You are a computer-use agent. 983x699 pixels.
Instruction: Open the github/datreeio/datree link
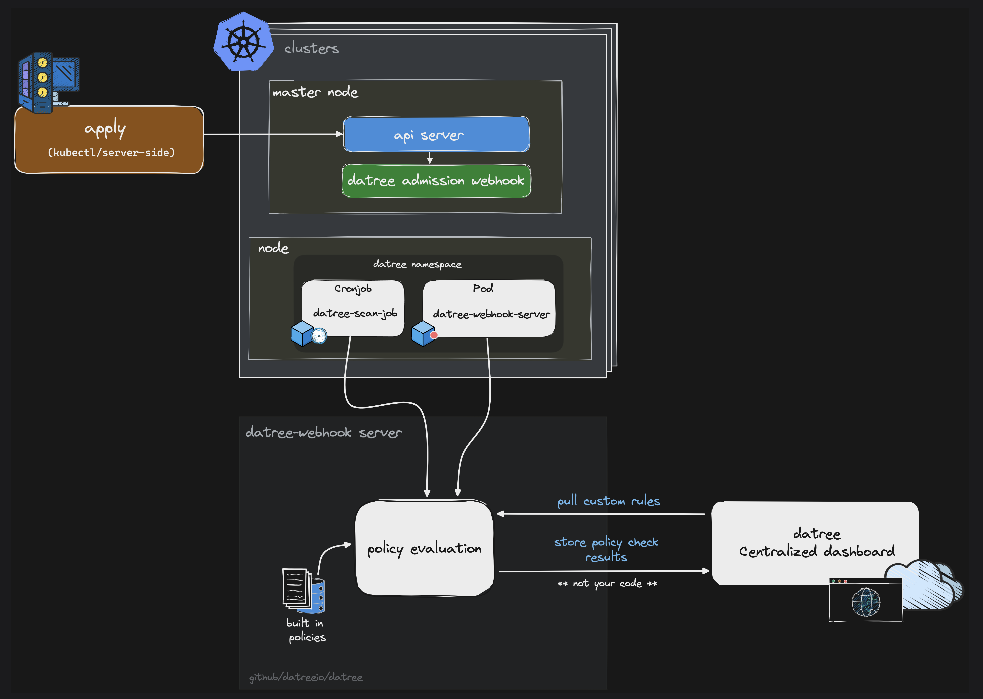(305, 677)
